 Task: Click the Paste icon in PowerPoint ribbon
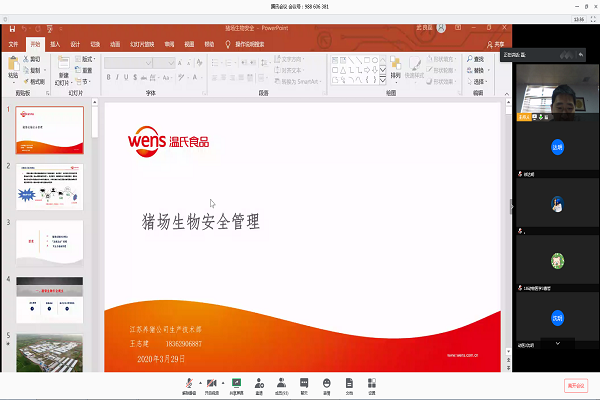pos(13,66)
